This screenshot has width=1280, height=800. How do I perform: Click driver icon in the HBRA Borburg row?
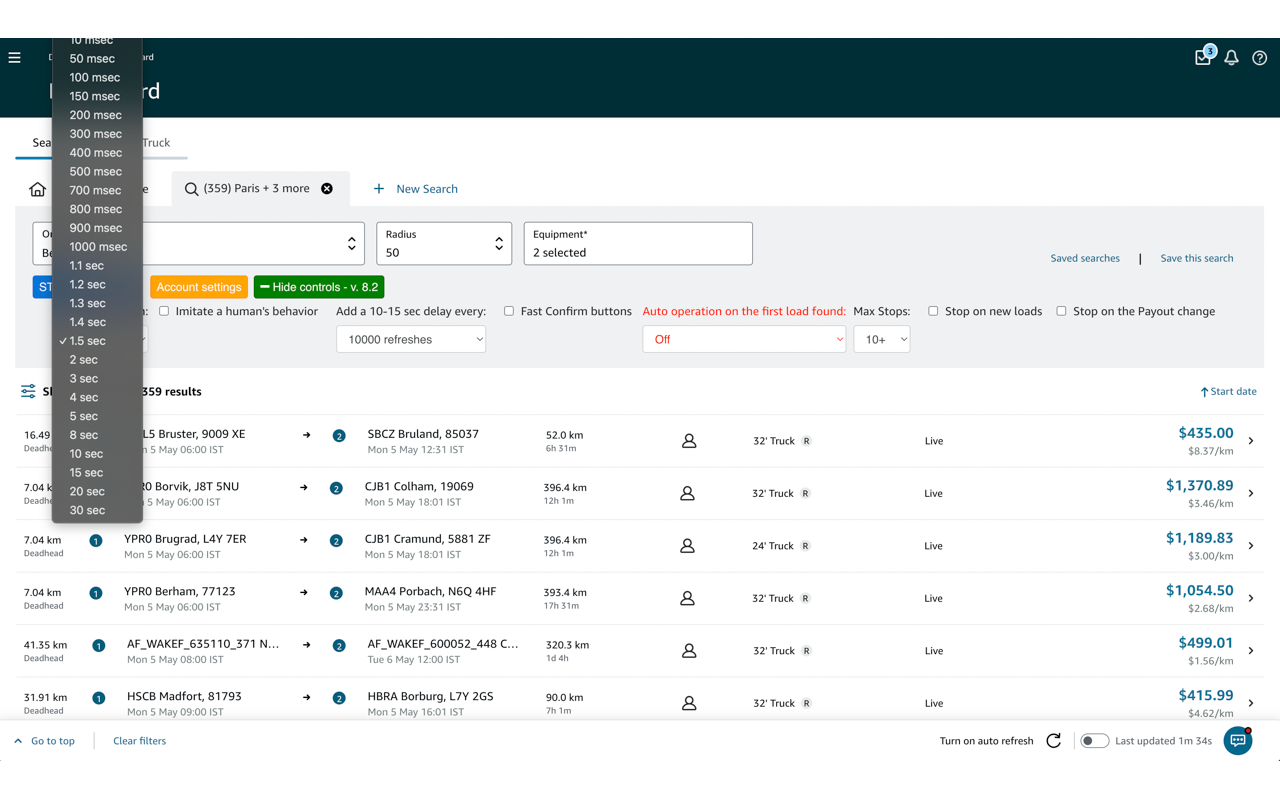(x=689, y=703)
